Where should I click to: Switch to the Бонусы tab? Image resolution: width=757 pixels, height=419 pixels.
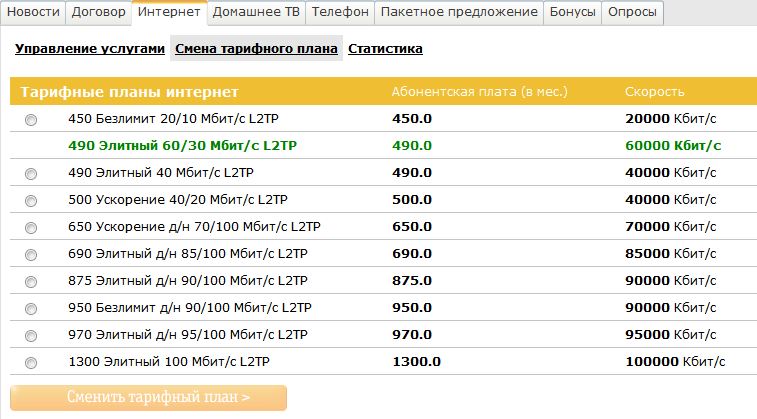576,12
